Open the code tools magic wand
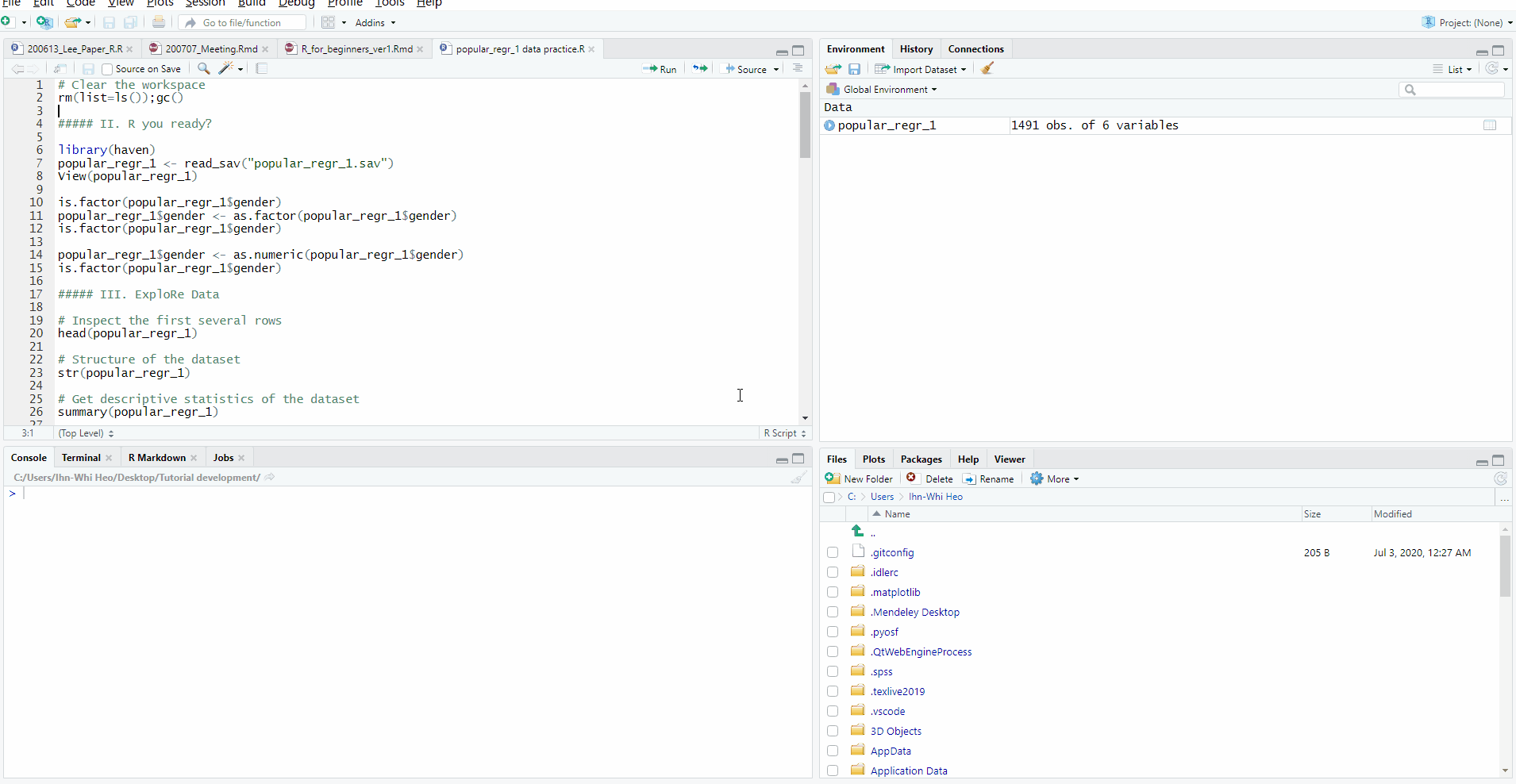 pyautogui.click(x=227, y=69)
